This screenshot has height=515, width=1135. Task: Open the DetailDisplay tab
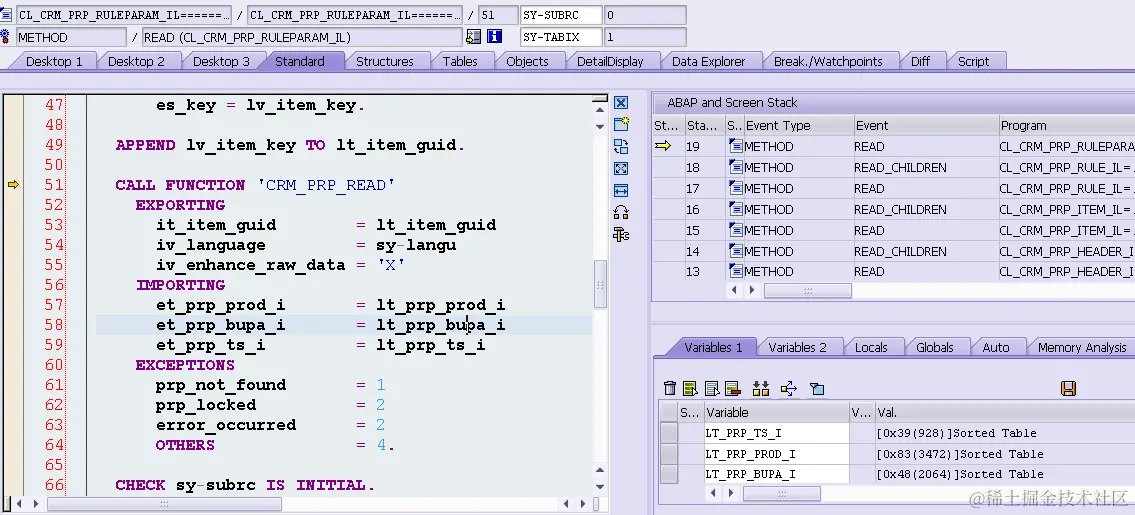tap(609, 62)
